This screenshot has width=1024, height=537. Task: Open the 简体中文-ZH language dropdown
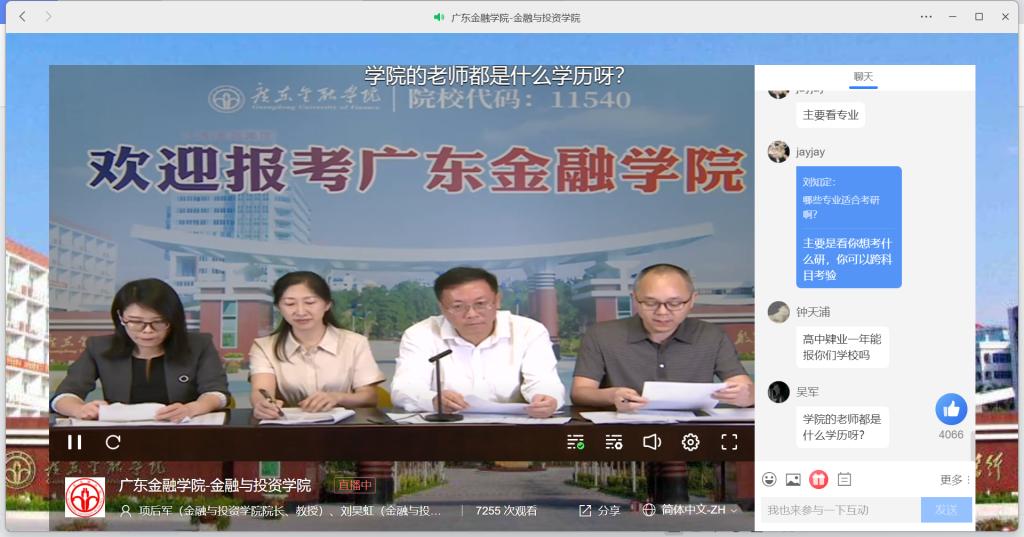click(x=691, y=510)
